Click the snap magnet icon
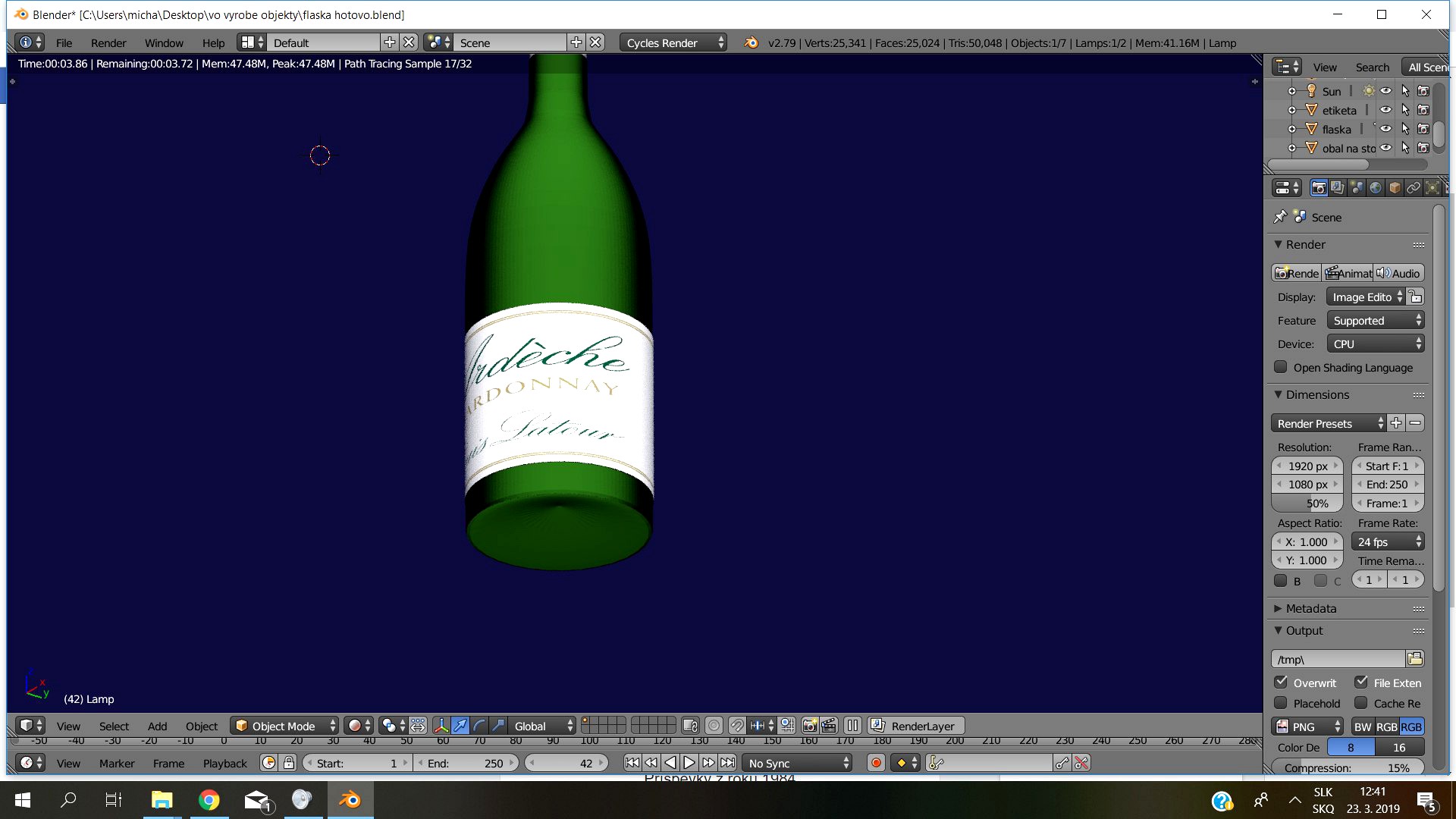The image size is (1456, 819). pos(737,726)
